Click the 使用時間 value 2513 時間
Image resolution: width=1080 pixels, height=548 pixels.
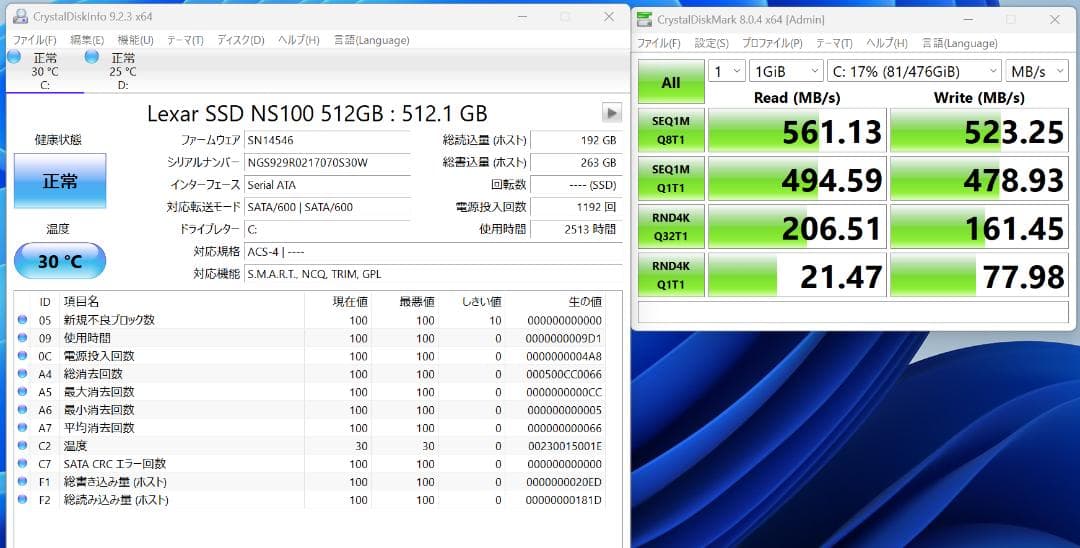[576, 229]
